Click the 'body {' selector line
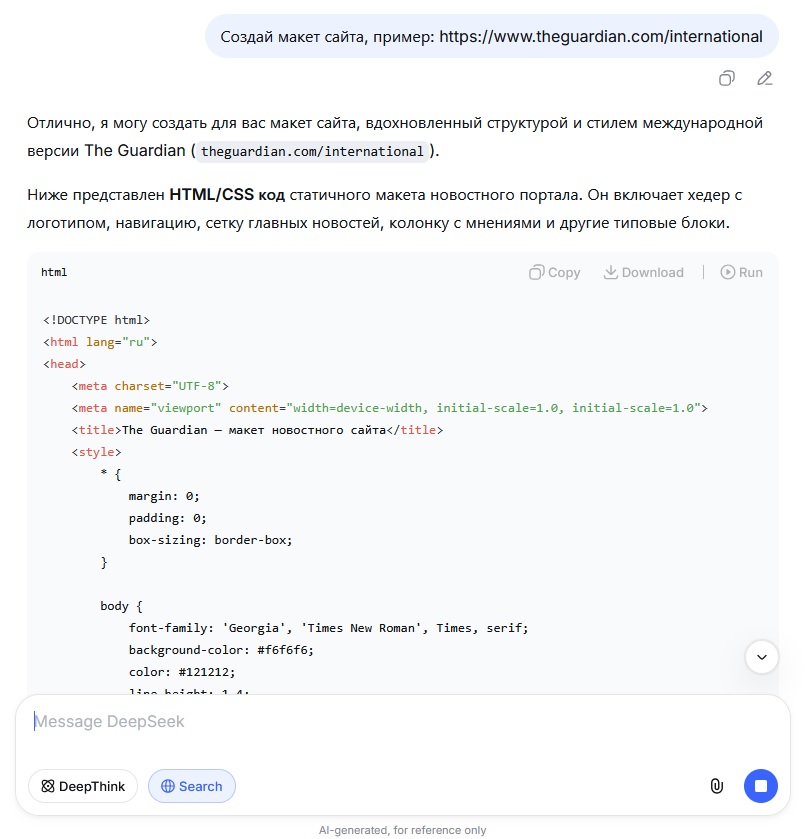The height and width of the screenshot is (839, 806). click(121, 606)
